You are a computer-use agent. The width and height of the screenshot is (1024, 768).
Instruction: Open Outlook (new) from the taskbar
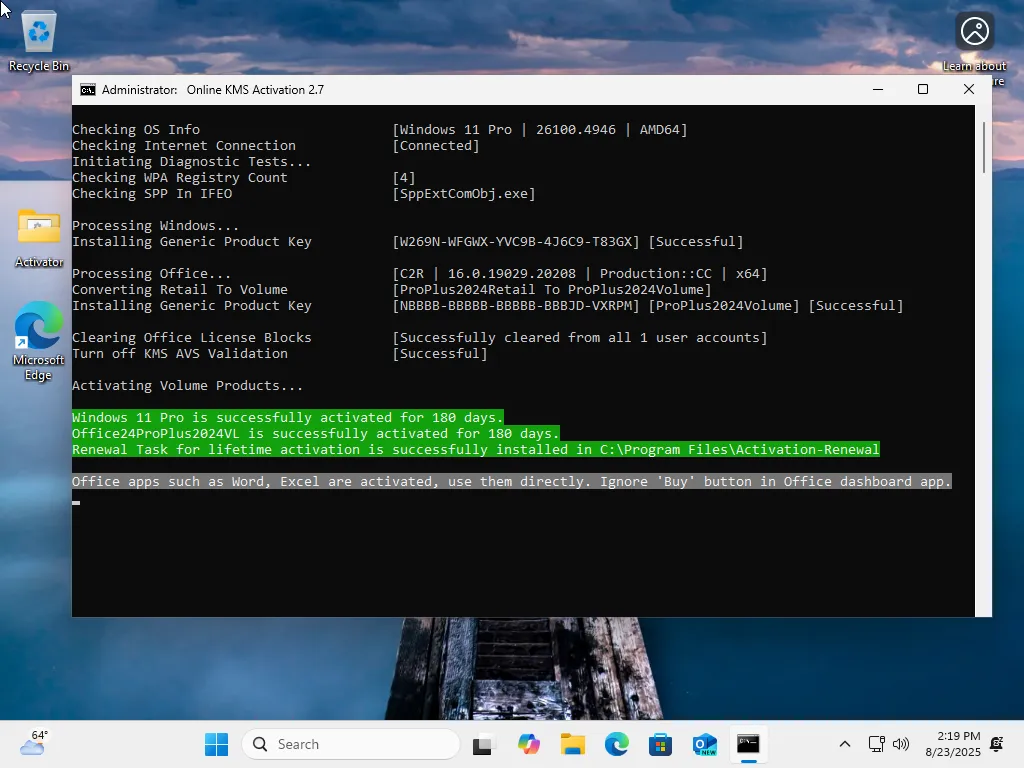point(705,744)
